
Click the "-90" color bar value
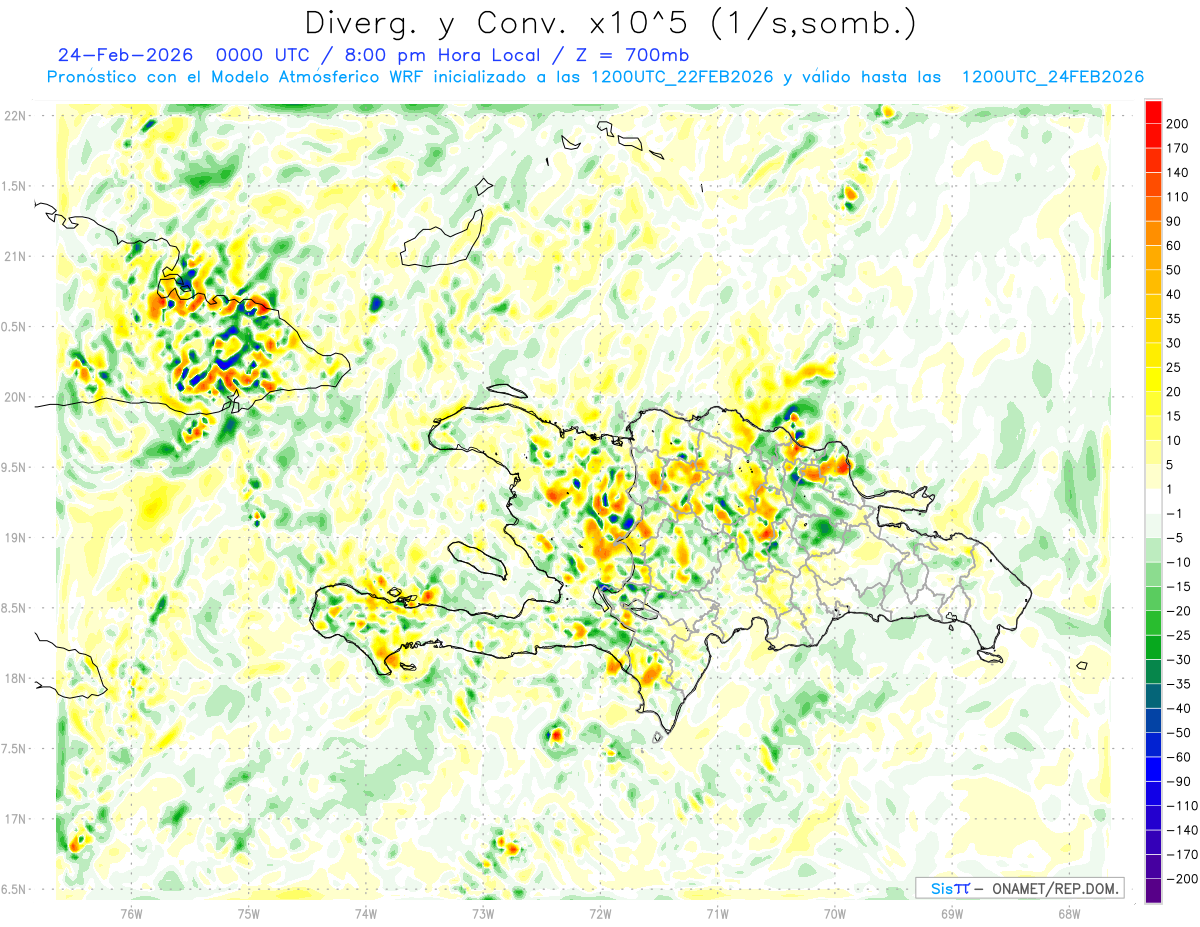[1178, 781]
